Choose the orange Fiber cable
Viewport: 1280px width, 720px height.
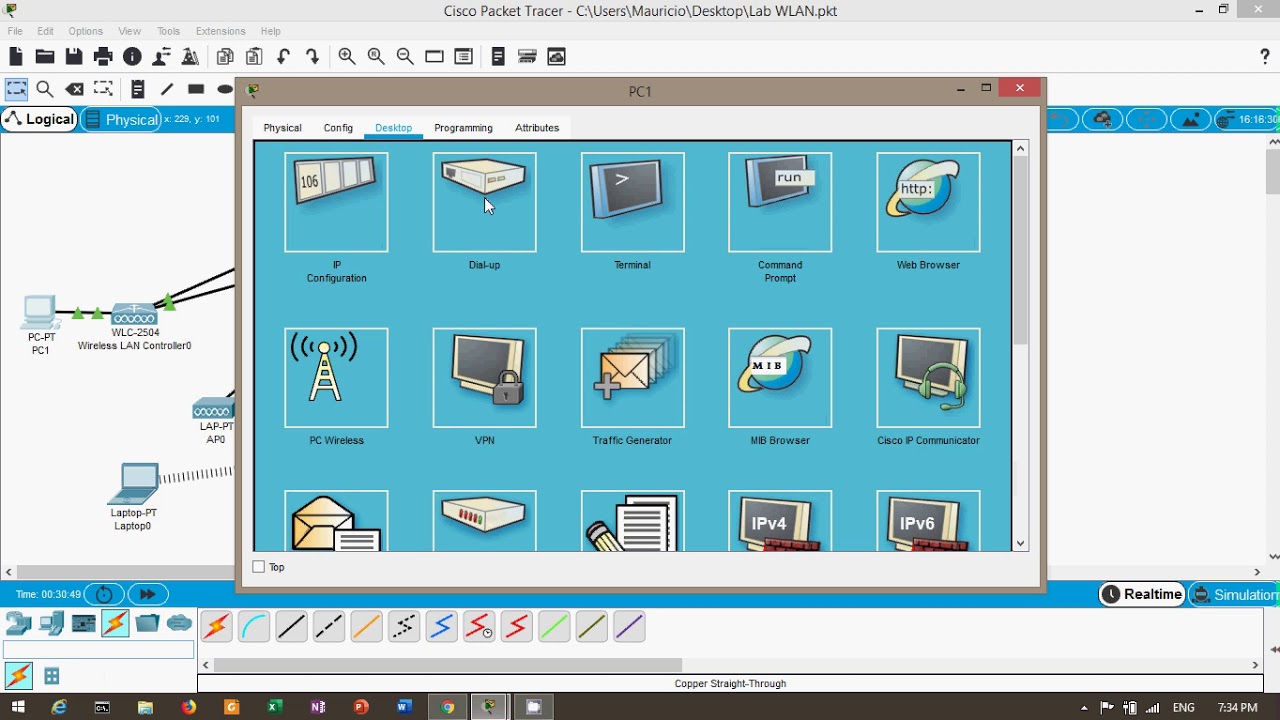pyautogui.click(x=366, y=627)
